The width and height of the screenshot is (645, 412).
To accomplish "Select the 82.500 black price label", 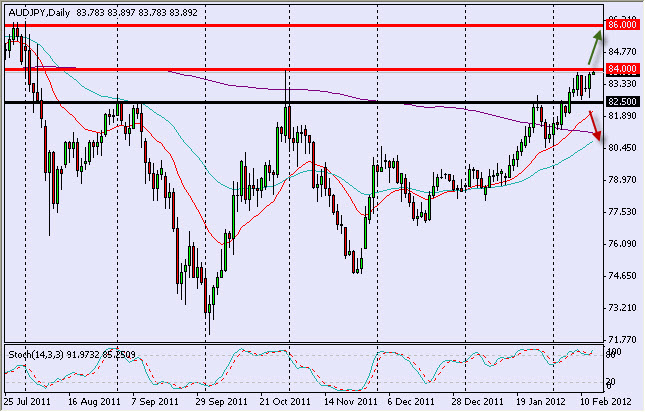I will 622,102.
